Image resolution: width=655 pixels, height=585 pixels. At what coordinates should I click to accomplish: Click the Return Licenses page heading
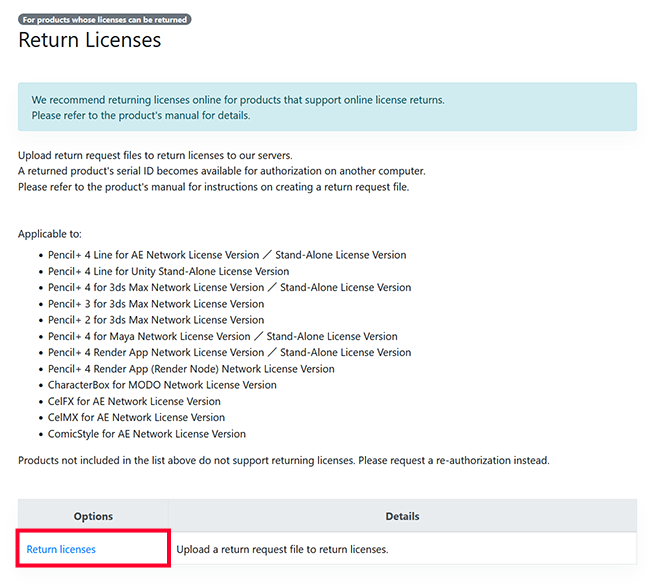[x=89, y=41]
